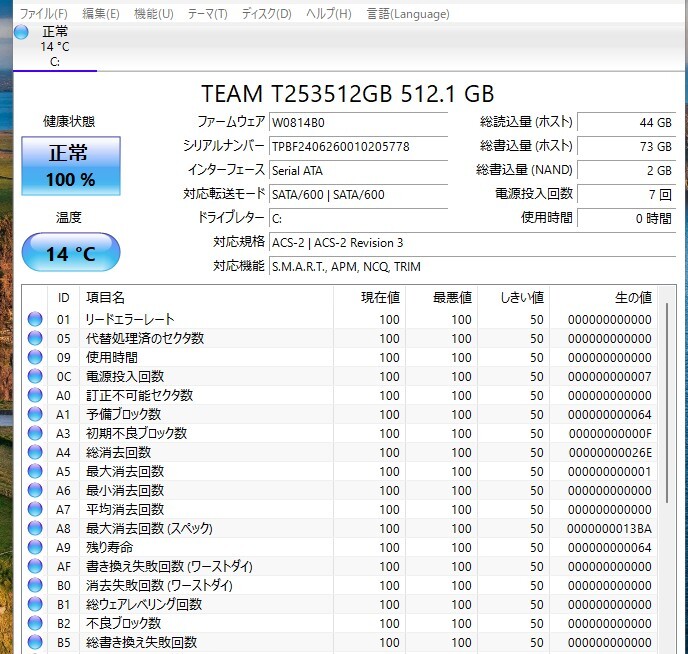Open the ファイル(F) menu
Image resolution: width=688 pixels, height=654 pixels.
tap(44, 14)
